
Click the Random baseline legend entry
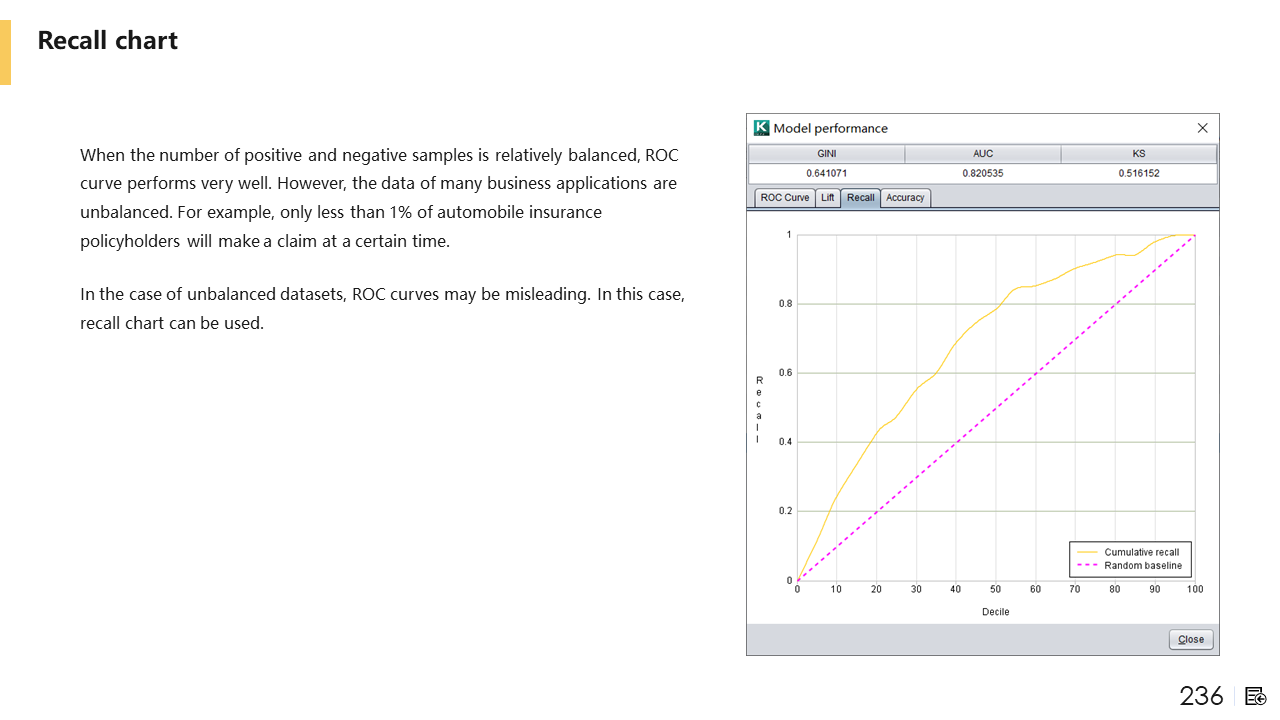coord(1142,566)
